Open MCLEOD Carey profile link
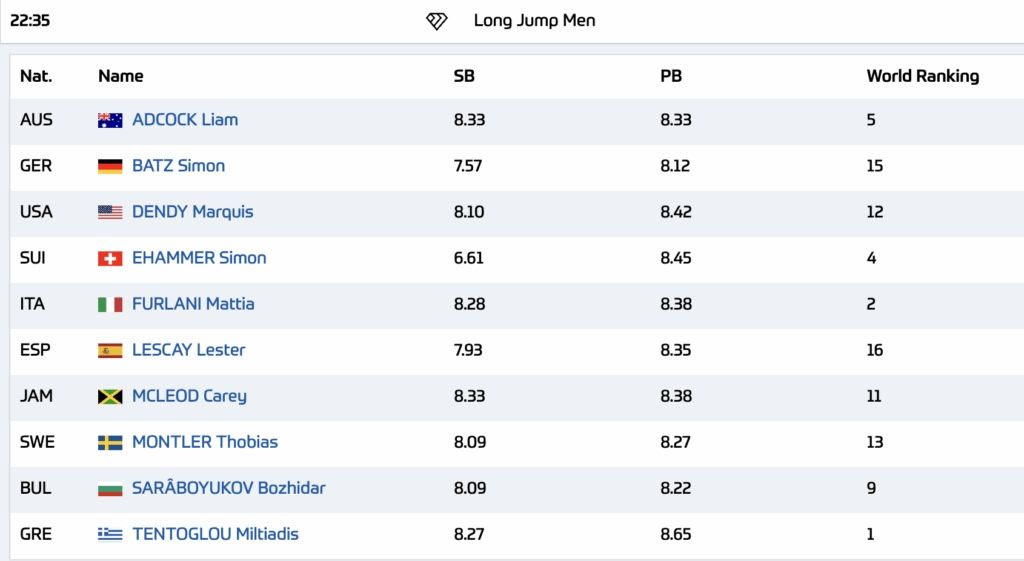Viewport: 1024px width, 561px height. tap(189, 396)
